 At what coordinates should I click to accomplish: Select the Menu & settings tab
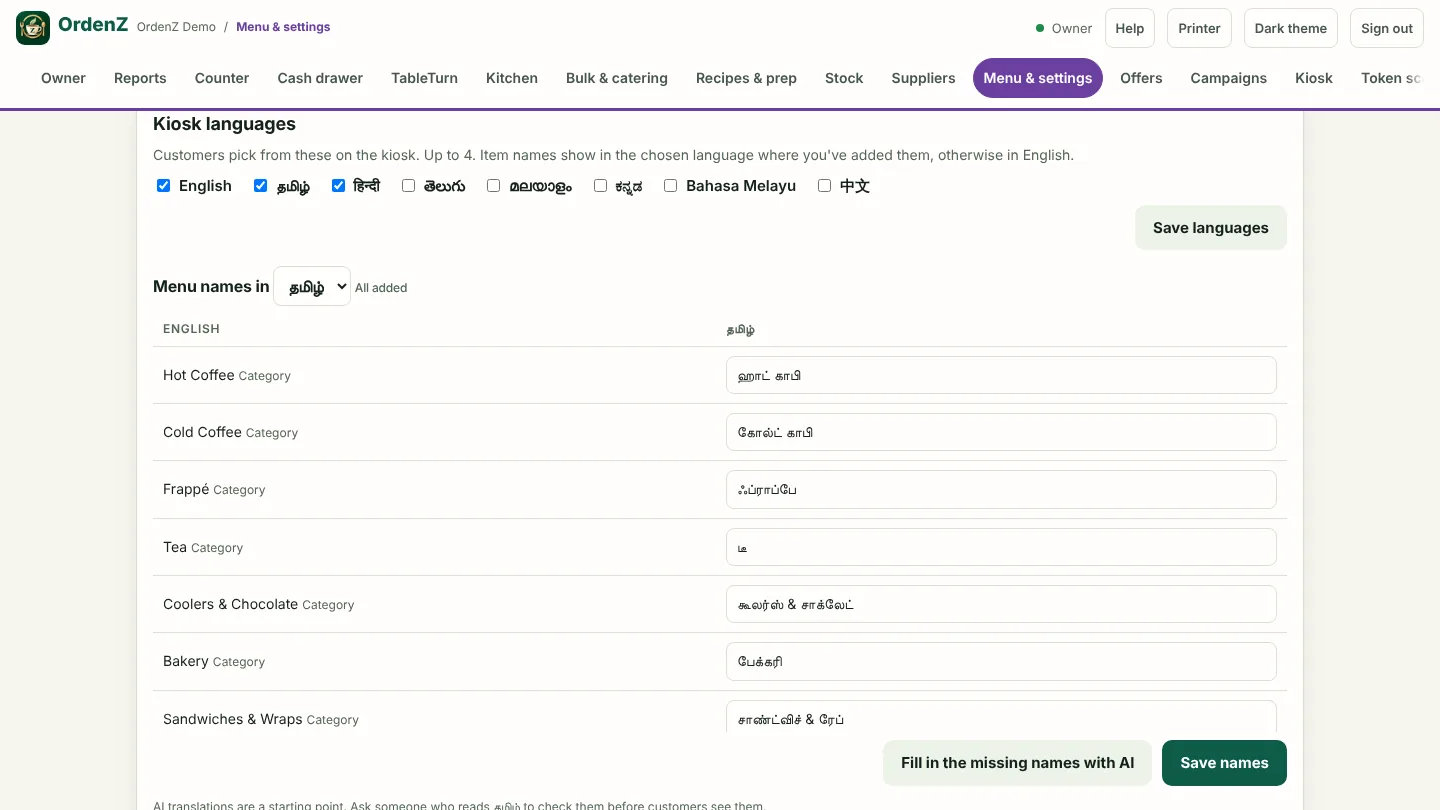click(x=1038, y=78)
